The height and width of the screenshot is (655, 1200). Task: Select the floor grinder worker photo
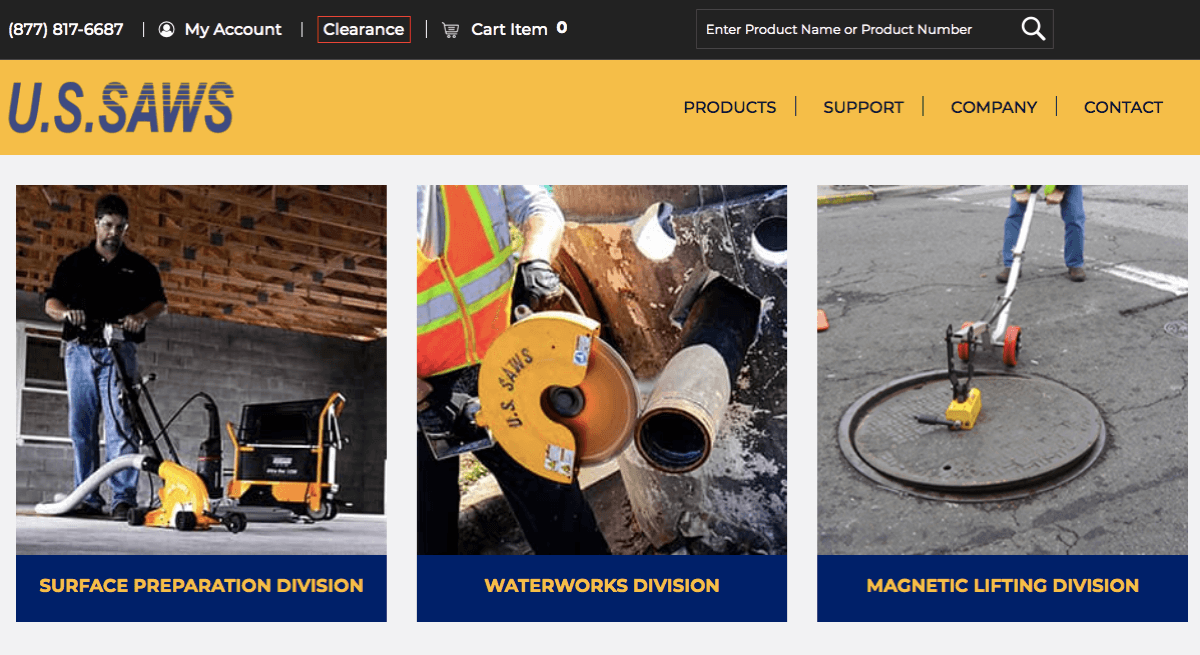[x=201, y=370]
